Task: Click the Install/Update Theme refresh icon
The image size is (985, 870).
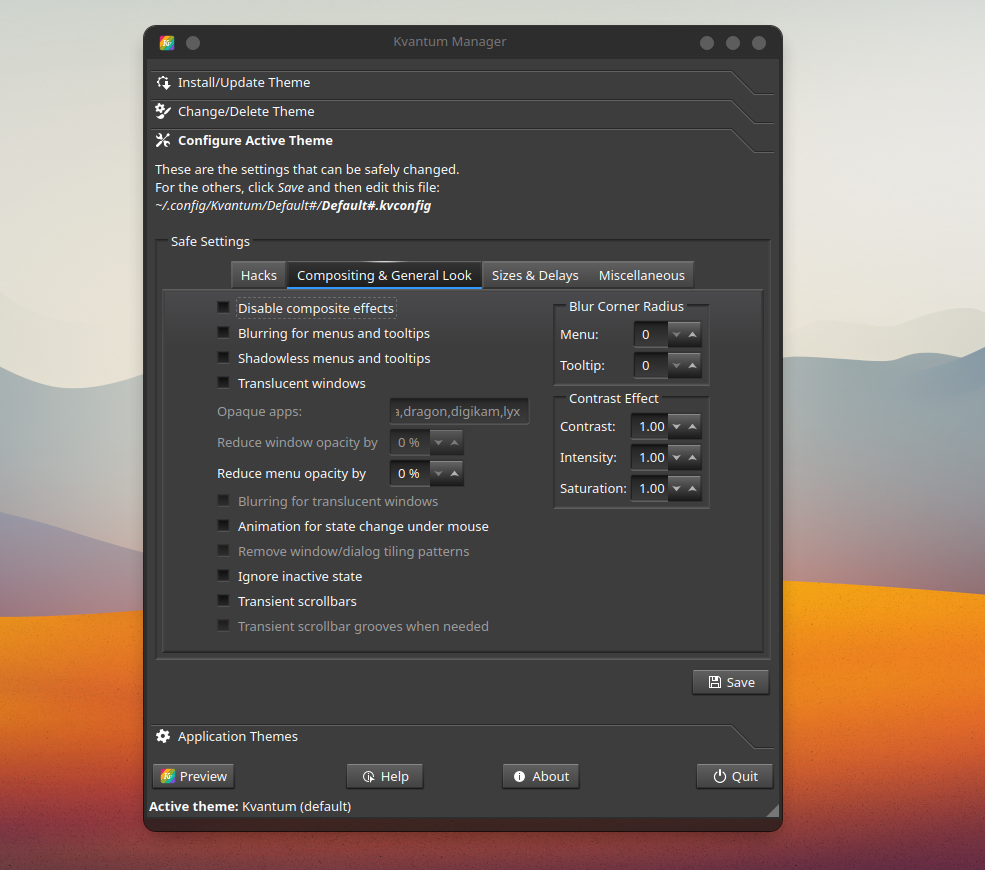Action: point(163,83)
